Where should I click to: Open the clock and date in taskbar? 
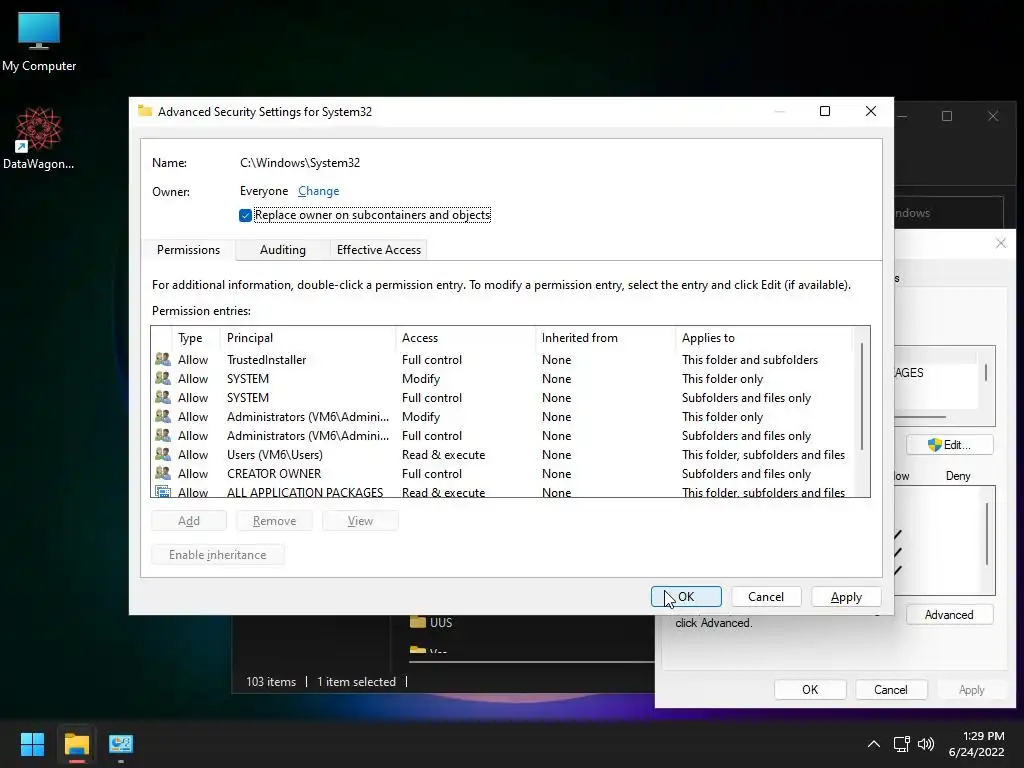tap(976, 744)
